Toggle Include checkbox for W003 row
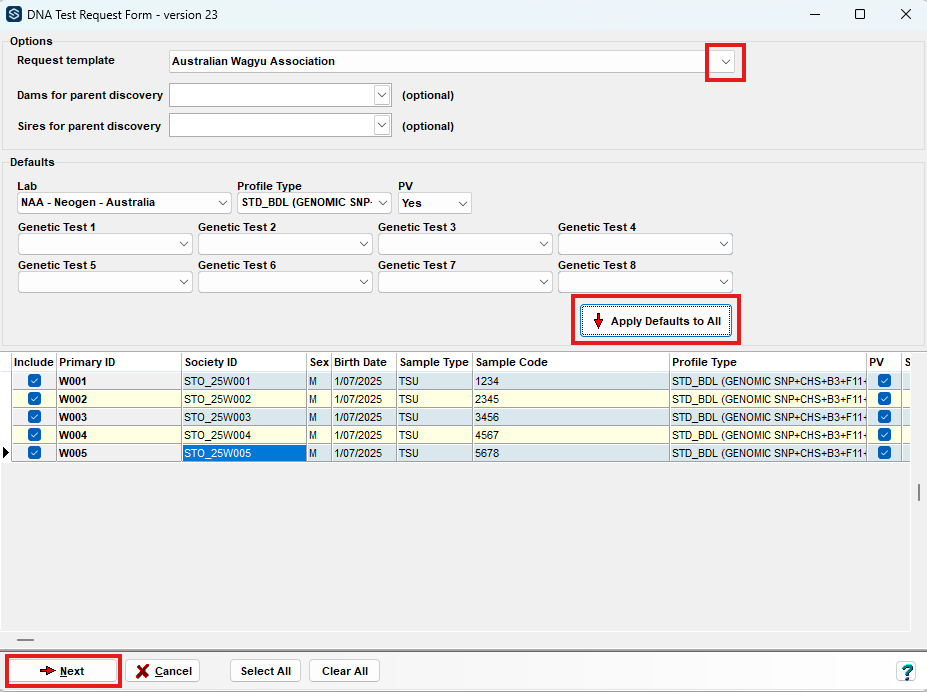Viewport: 927px width, 692px height. [34, 417]
